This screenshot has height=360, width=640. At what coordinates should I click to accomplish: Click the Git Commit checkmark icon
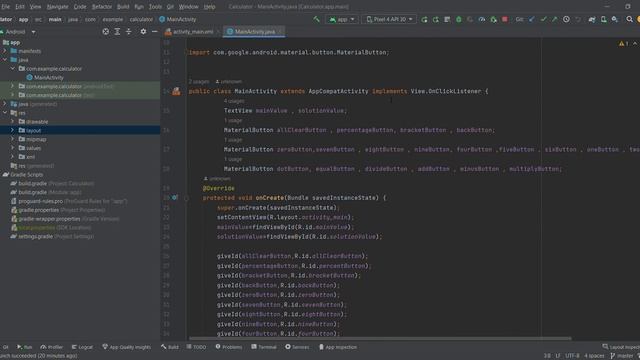tap(543, 19)
